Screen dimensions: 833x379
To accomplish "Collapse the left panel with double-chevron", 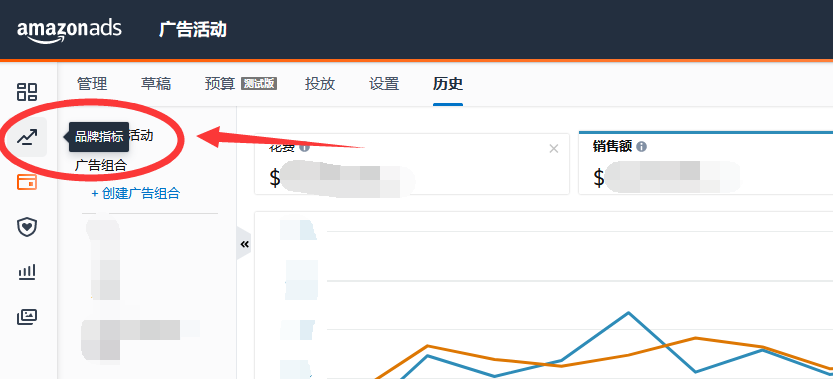I will (x=244, y=245).
